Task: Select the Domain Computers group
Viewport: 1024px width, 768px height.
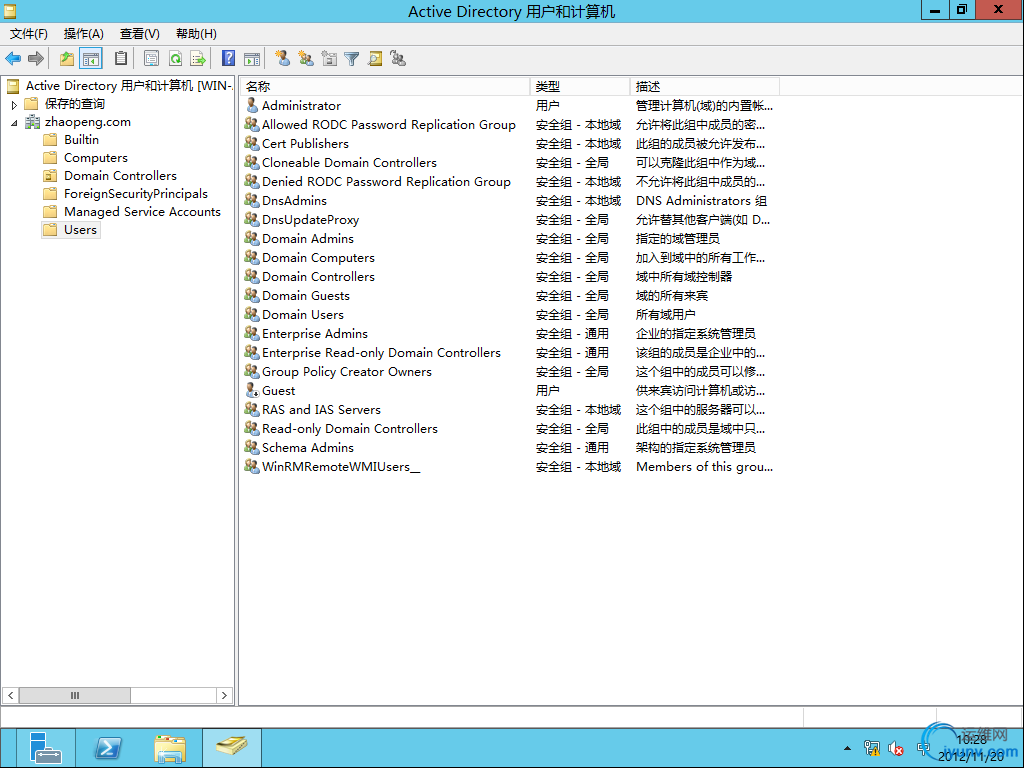Action: [318, 258]
